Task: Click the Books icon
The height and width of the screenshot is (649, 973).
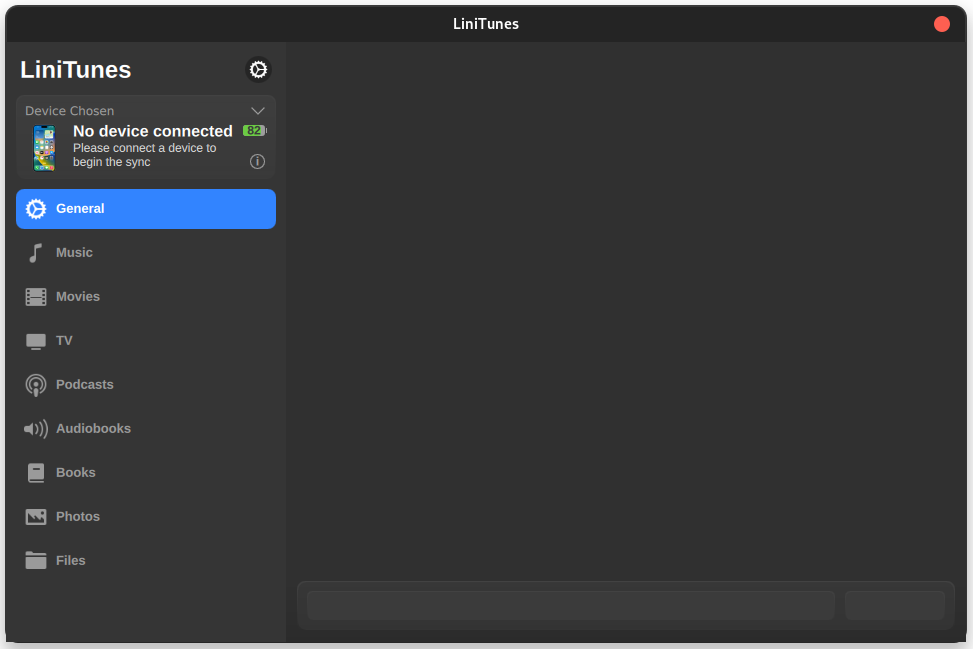Action: pos(36,473)
